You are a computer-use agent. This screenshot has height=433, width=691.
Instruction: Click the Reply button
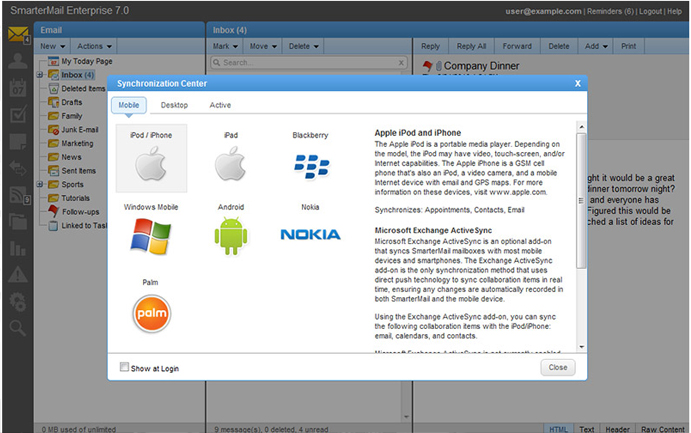(x=431, y=46)
